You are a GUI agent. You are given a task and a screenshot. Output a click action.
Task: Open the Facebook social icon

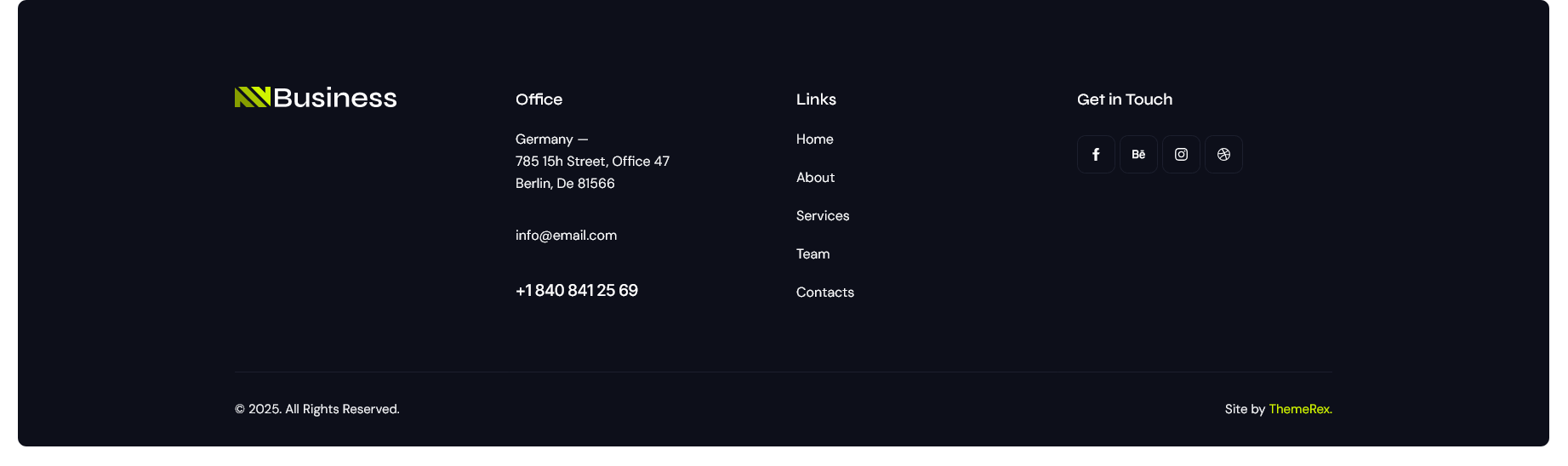1096,155
